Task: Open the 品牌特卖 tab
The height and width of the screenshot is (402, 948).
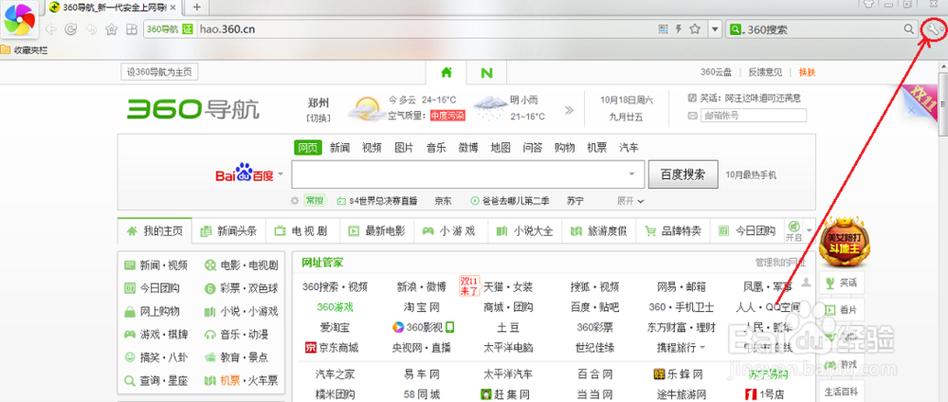Action: point(672,231)
